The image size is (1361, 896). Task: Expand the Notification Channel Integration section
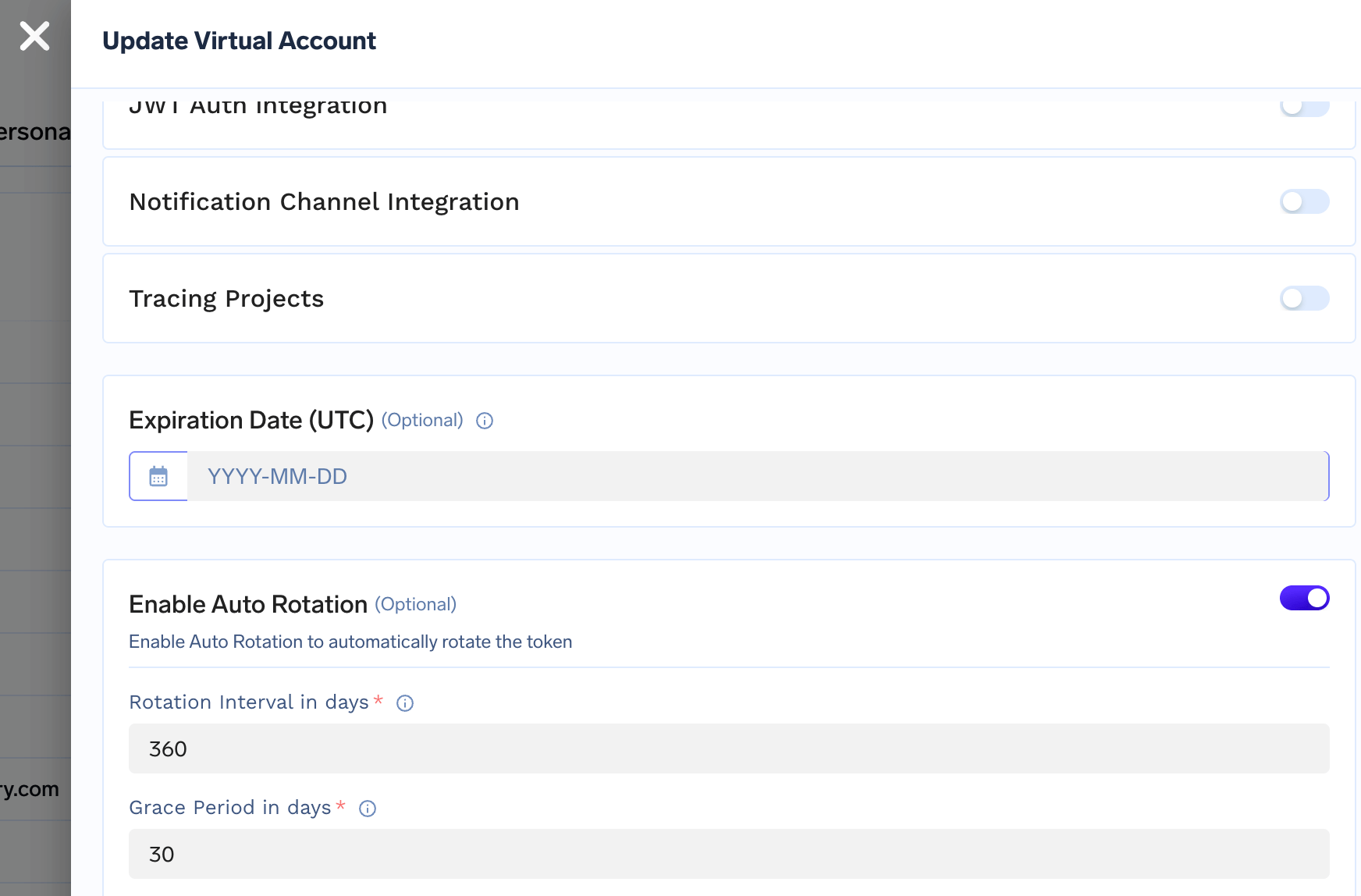pyautogui.click(x=324, y=201)
